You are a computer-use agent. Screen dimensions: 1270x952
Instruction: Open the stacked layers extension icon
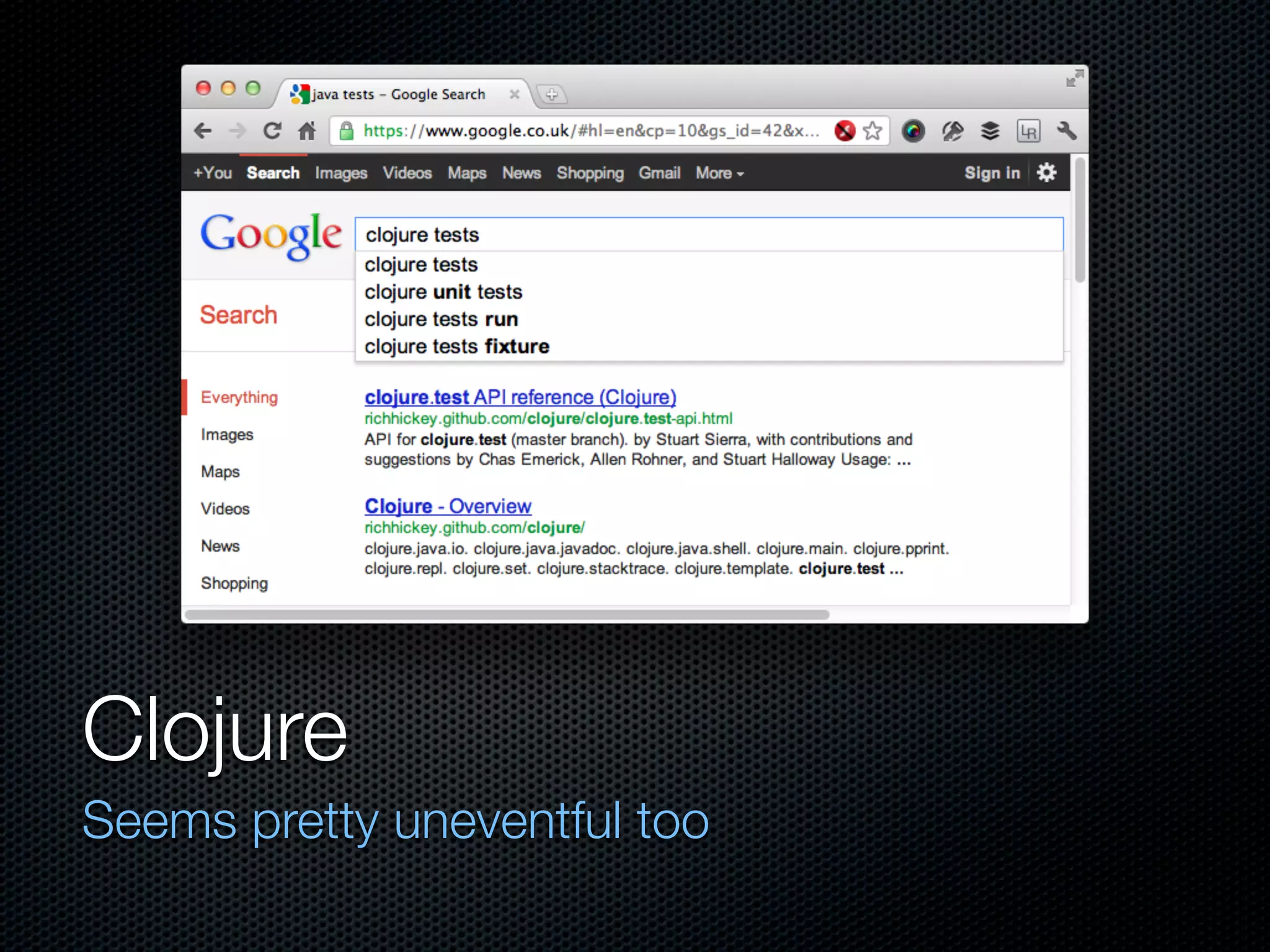coord(990,131)
